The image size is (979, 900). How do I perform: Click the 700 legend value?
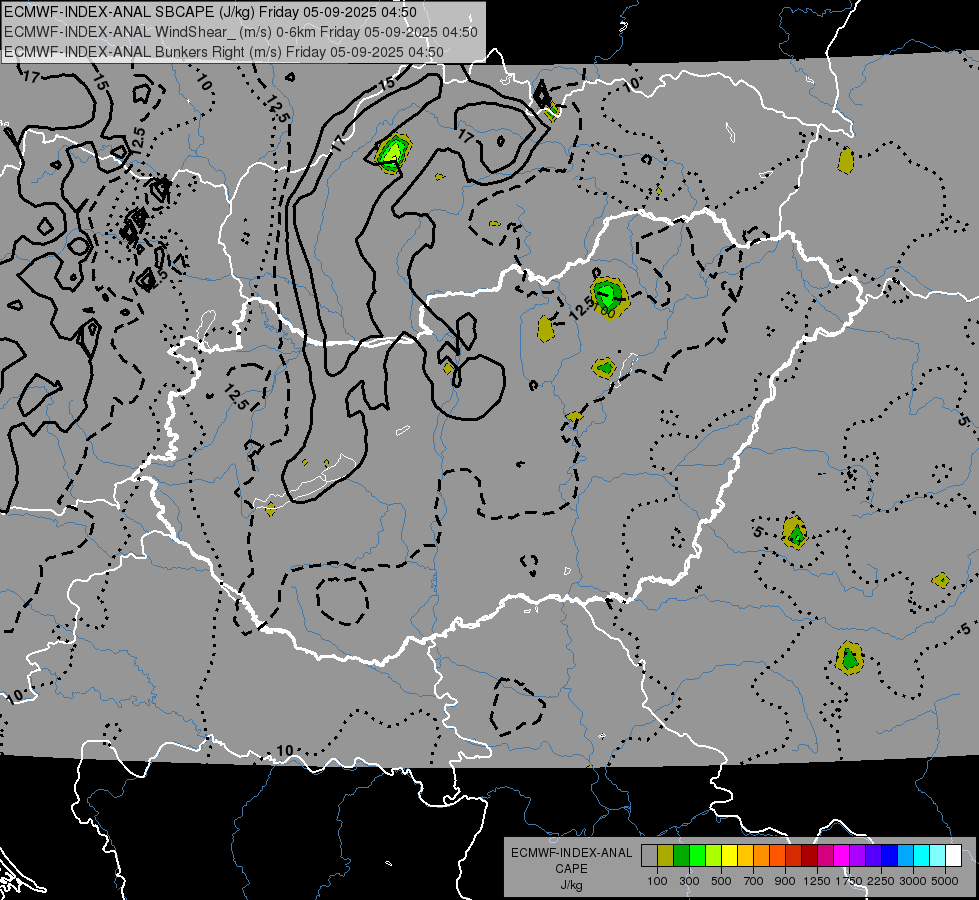tap(754, 881)
